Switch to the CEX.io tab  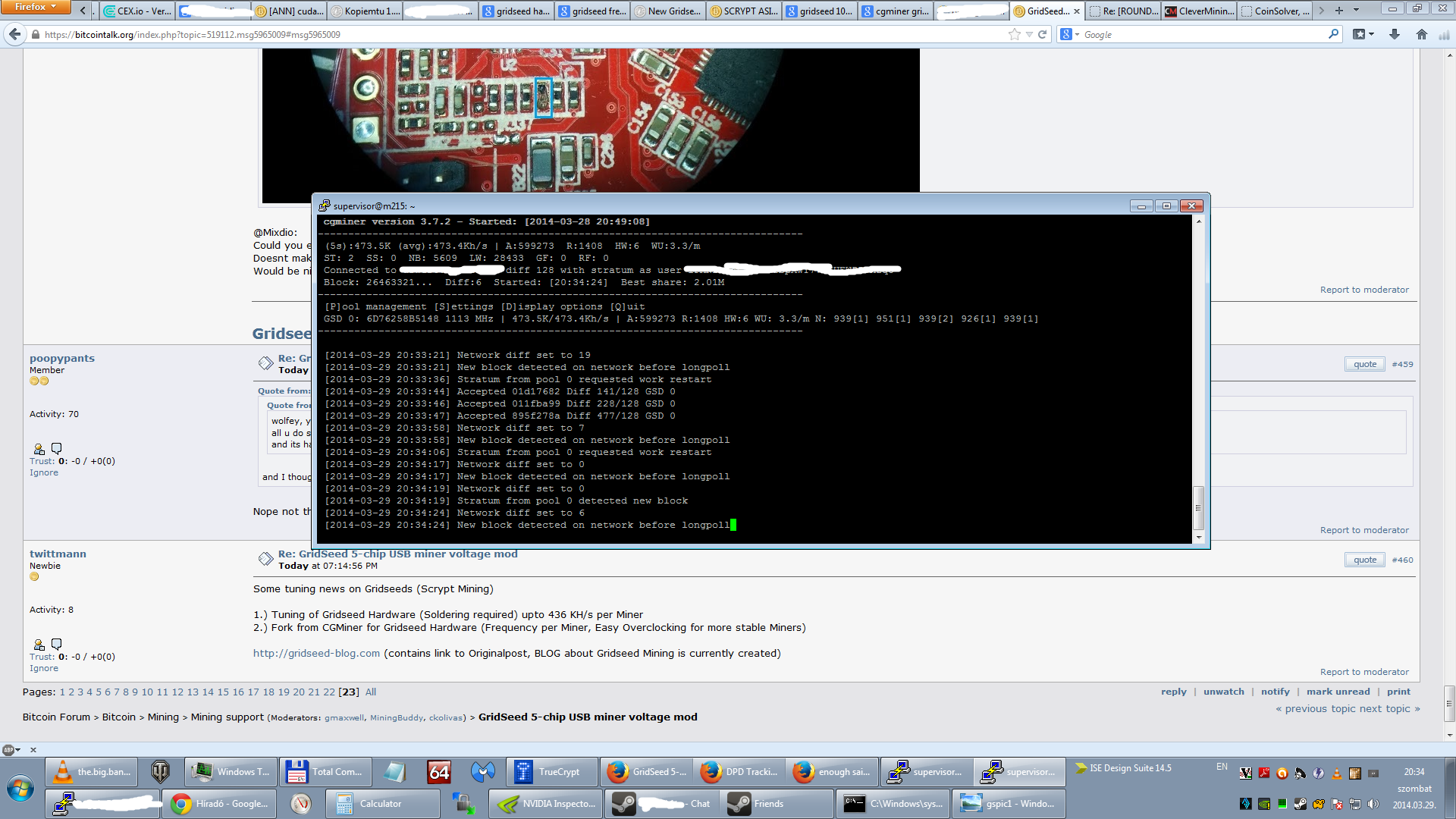click(x=137, y=11)
